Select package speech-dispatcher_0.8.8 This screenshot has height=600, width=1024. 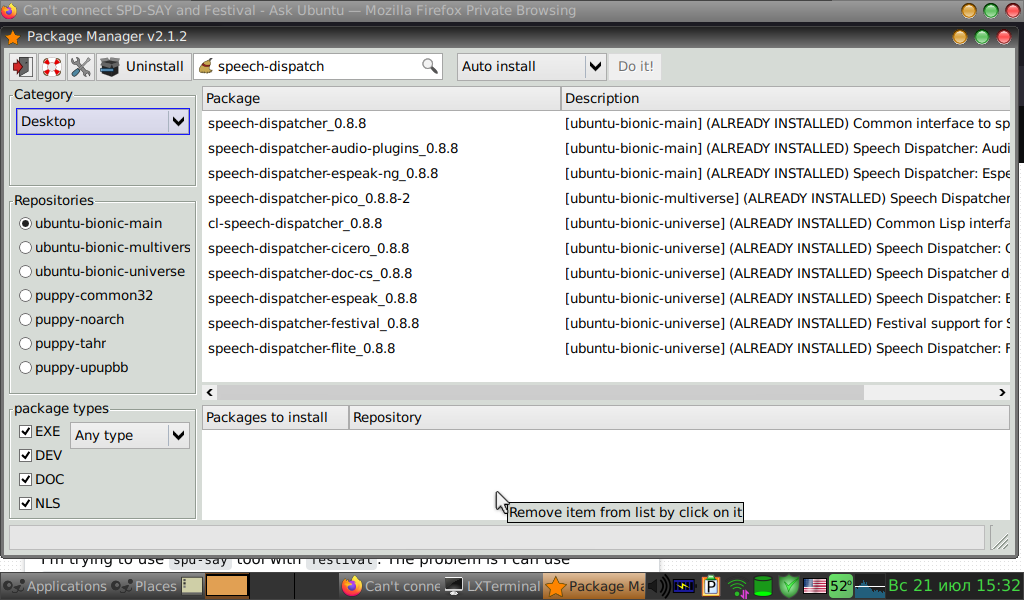point(287,123)
